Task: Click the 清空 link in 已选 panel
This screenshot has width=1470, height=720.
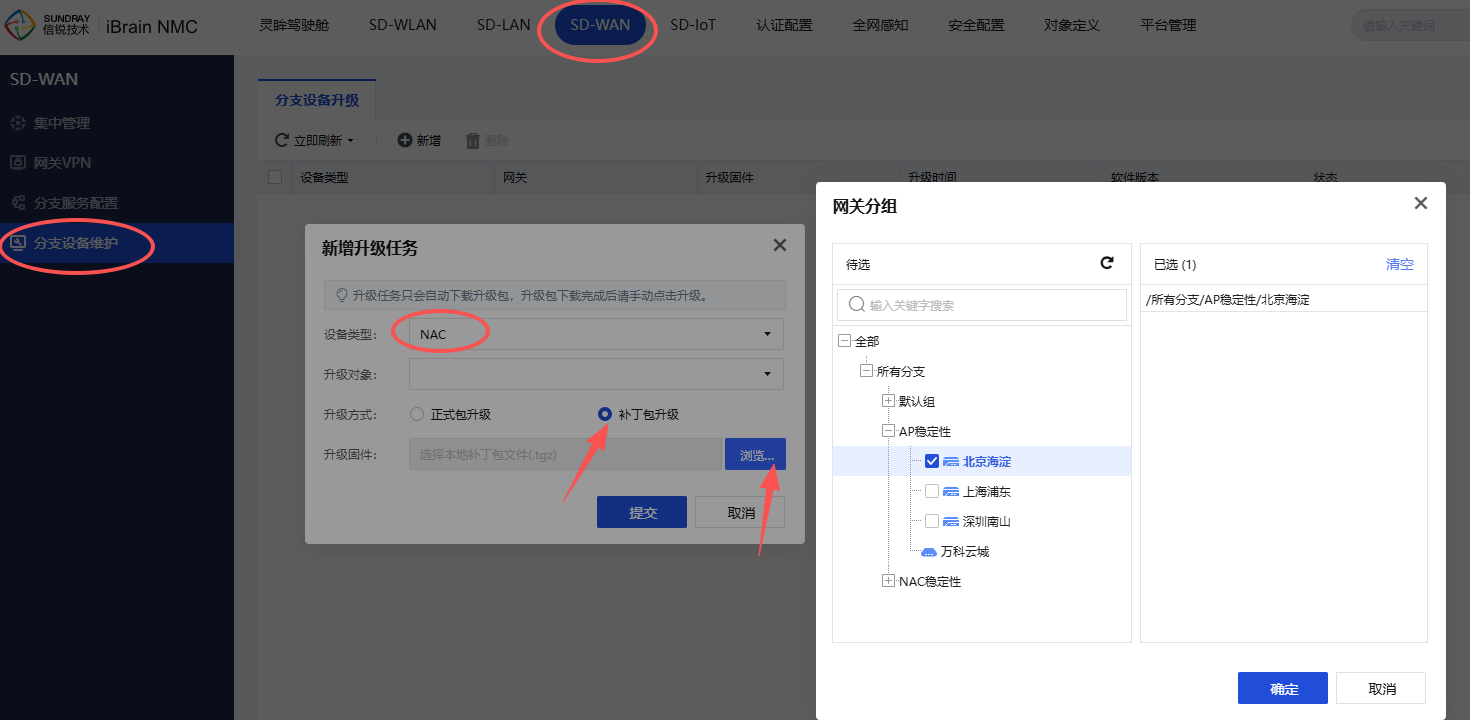Action: (1399, 264)
